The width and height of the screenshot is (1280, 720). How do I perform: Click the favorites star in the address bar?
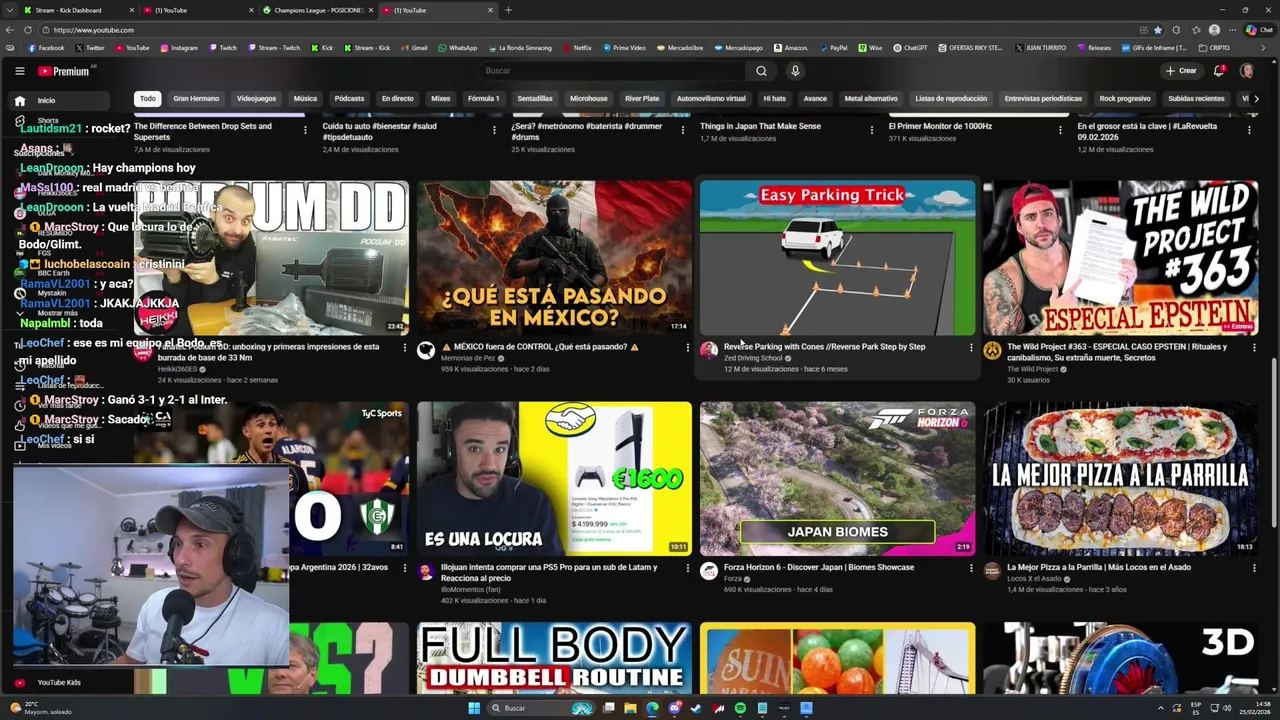[1158, 30]
